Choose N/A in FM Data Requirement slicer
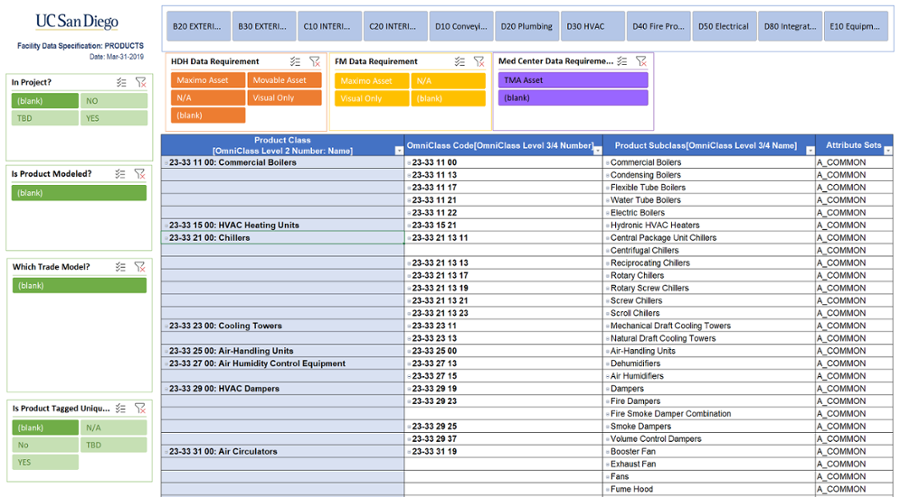Viewport: 900px width, 497px height. click(448, 81)
